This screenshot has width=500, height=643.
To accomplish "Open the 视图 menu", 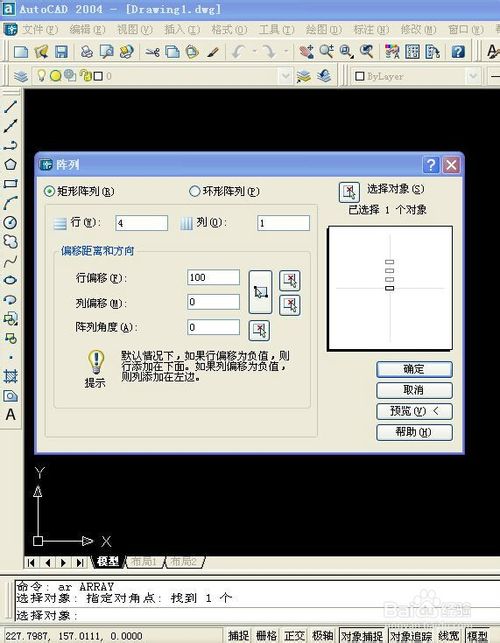I will point(135,30).
